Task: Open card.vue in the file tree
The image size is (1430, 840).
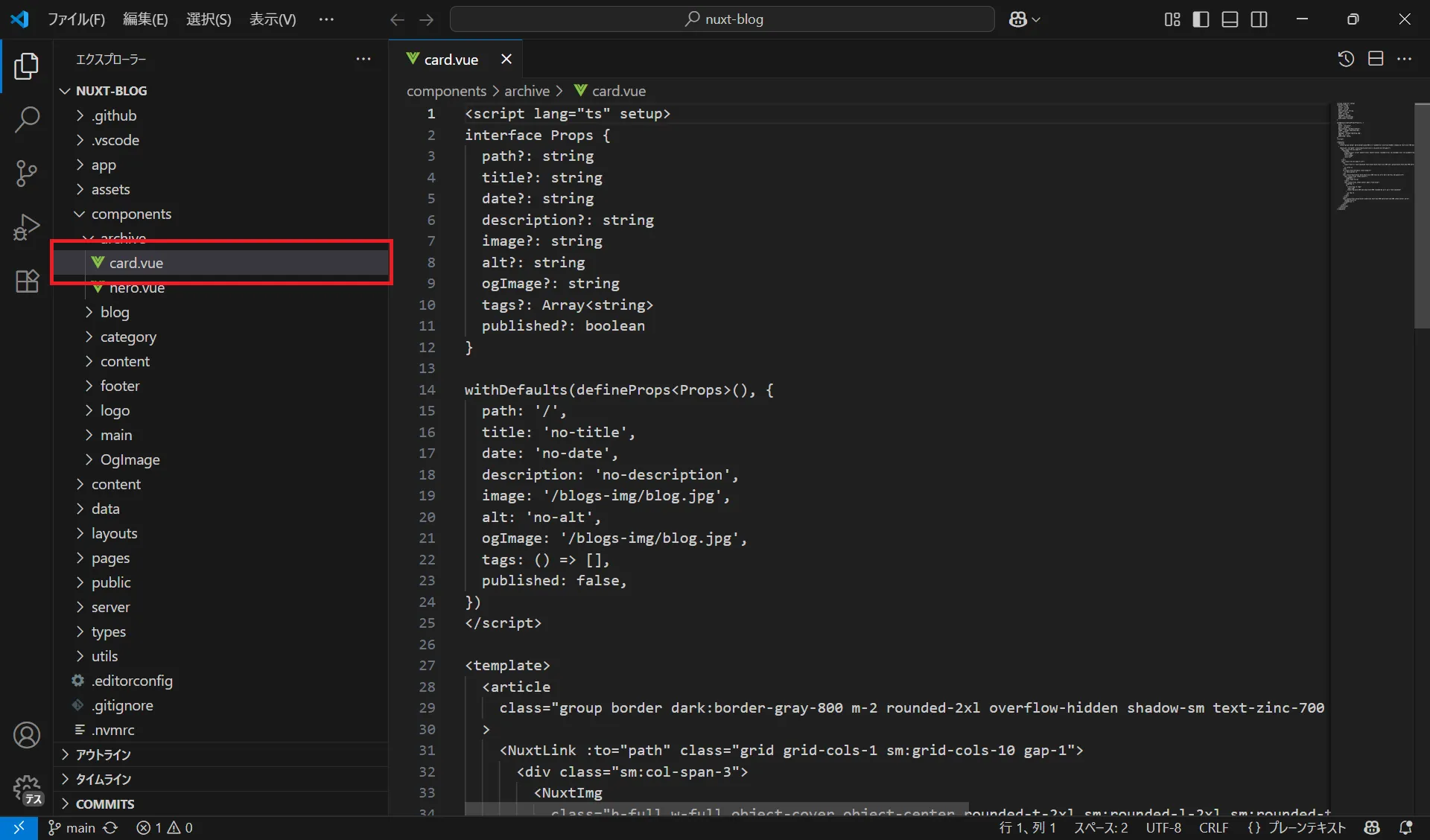Action: tap(221, 263)
